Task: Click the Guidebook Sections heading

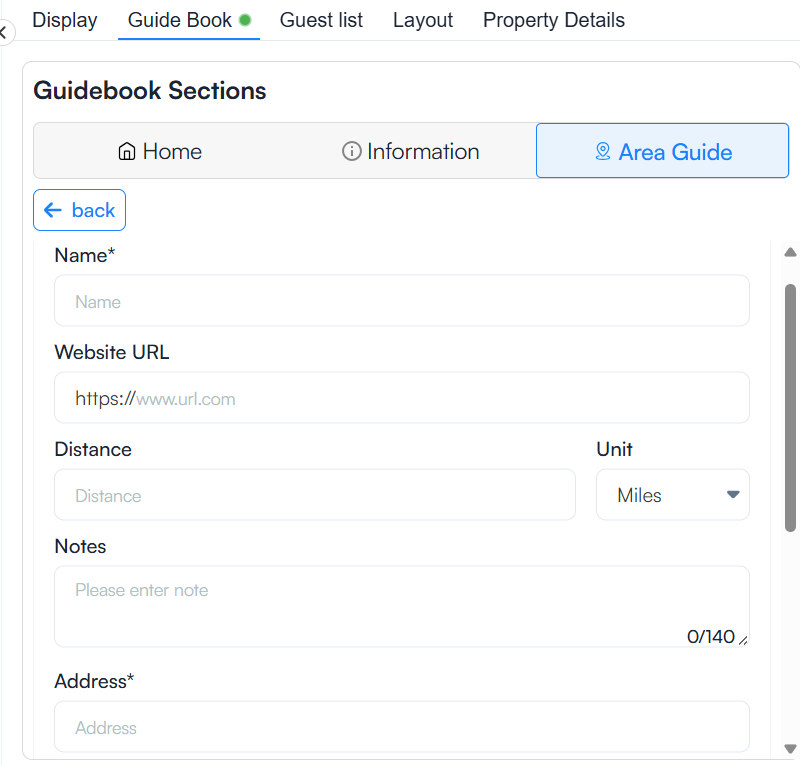Action: [x=149, y=91]
